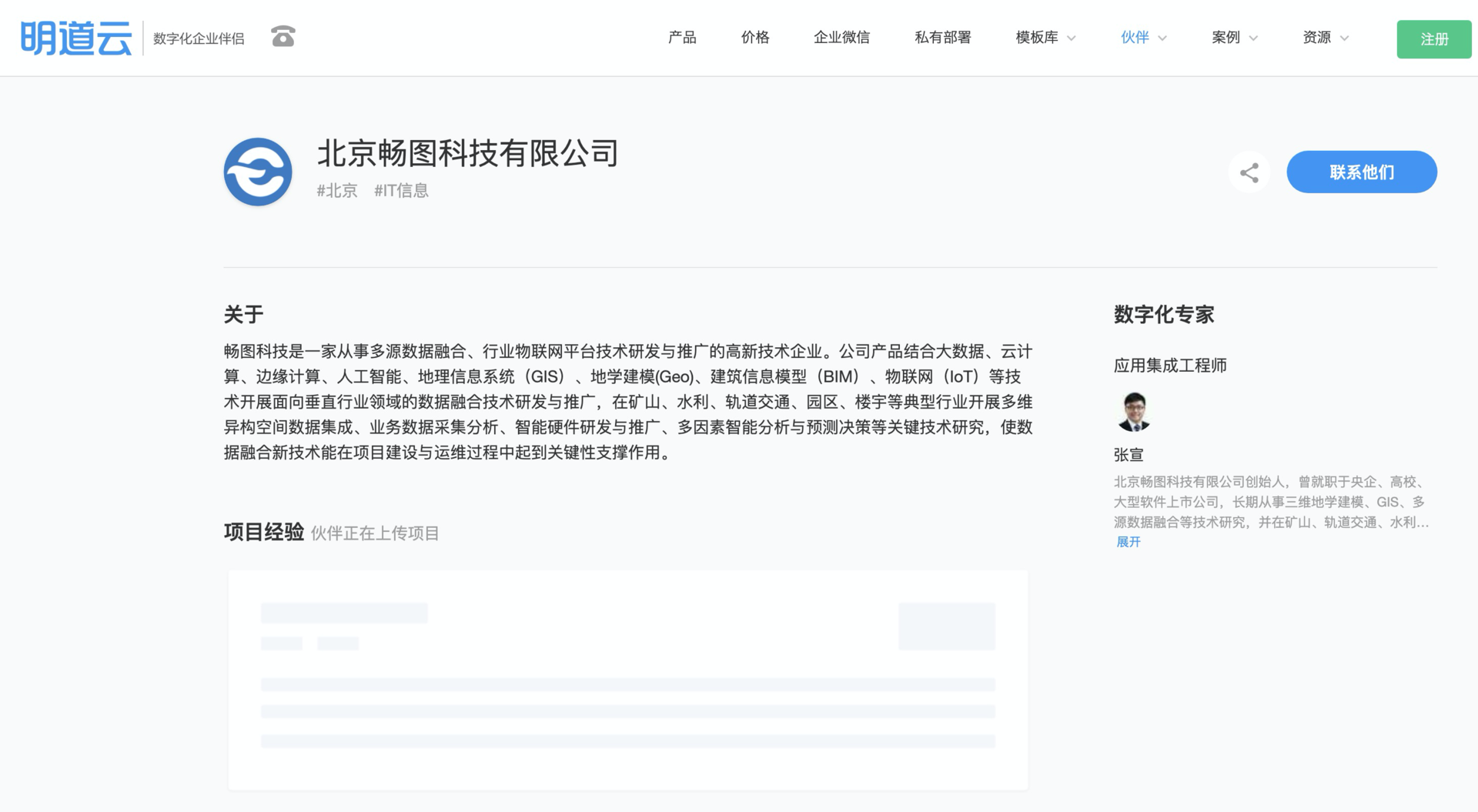1478x812 pixels.
Task: Click the loading project card placeholder
Action: pyautogui.click(x=628, y=680)
